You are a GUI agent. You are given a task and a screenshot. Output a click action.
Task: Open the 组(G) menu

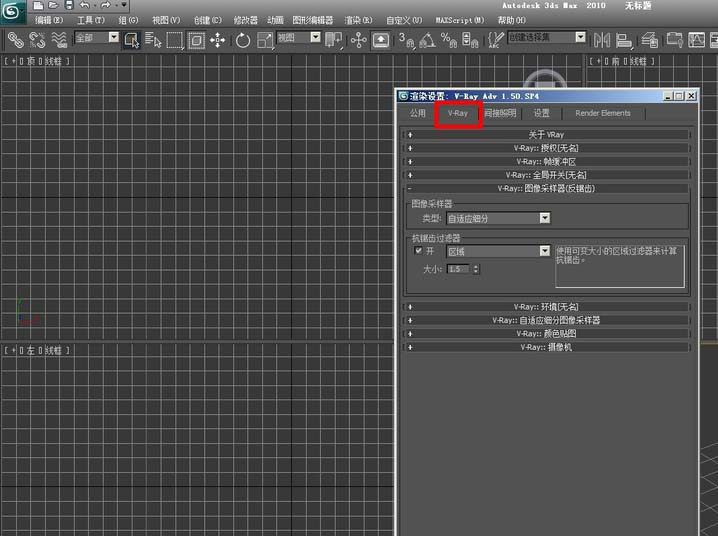coord(128,20)
